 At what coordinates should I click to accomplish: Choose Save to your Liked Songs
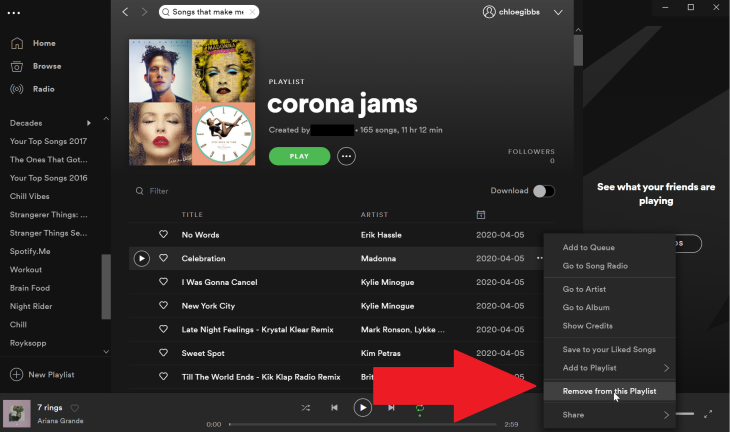coord(609,349)
